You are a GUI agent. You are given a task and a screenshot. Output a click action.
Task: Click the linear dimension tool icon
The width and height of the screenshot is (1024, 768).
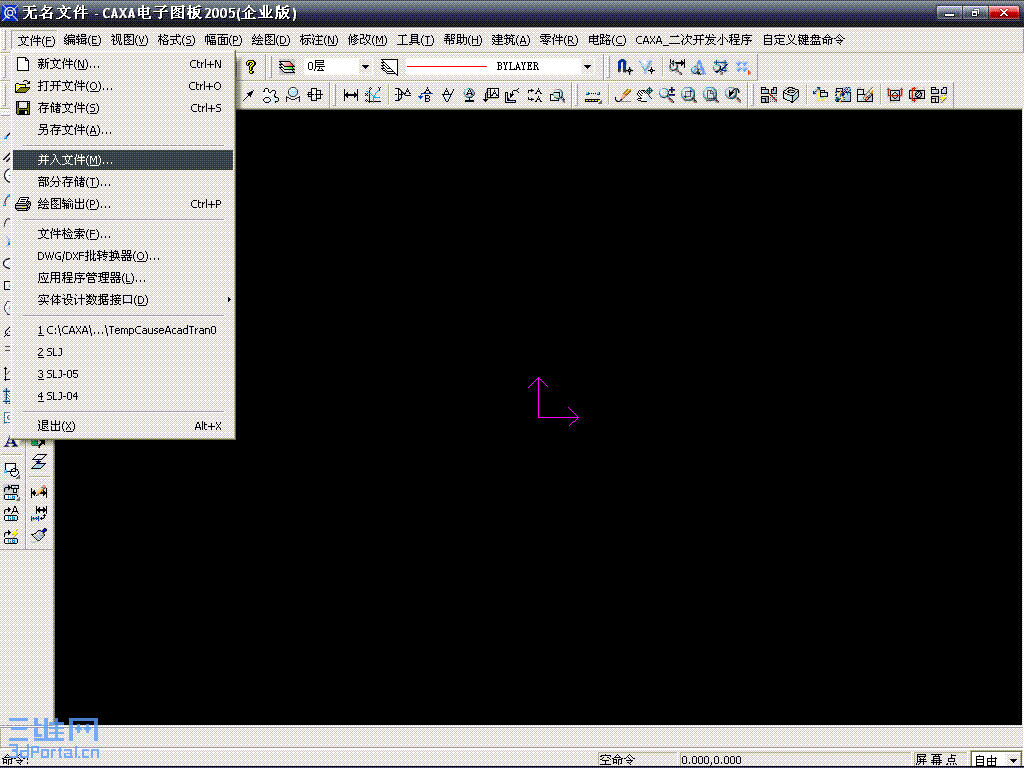[x=351, y=95]
